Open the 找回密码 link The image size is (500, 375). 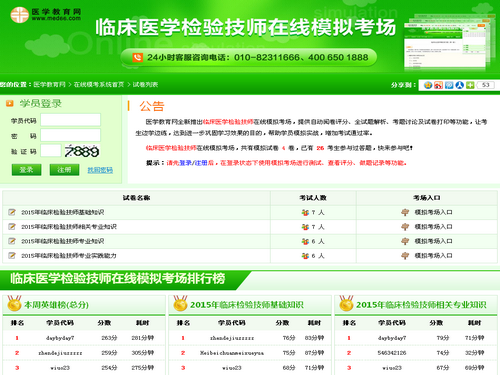coord(100,170)
